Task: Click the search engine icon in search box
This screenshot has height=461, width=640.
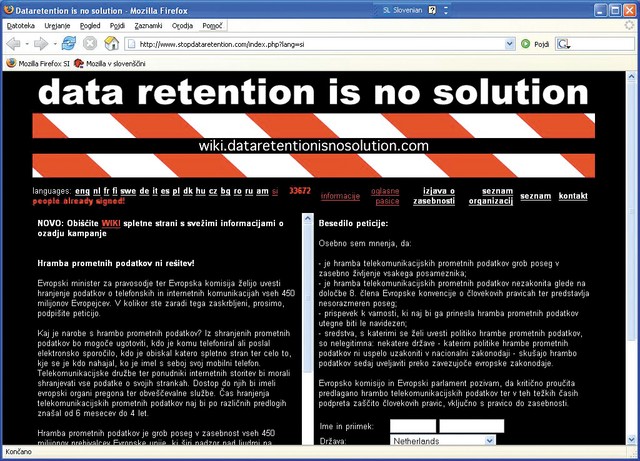Action: [x=563, y=44]
